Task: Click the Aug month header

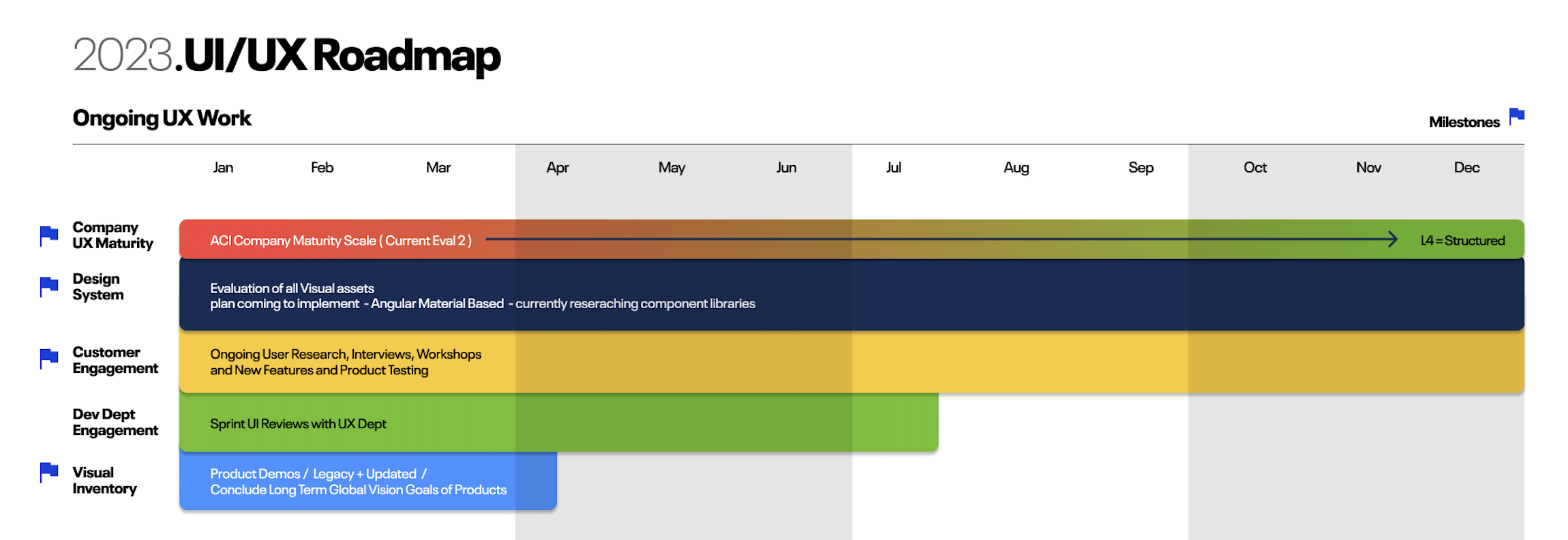Action: pos(1016,168)
